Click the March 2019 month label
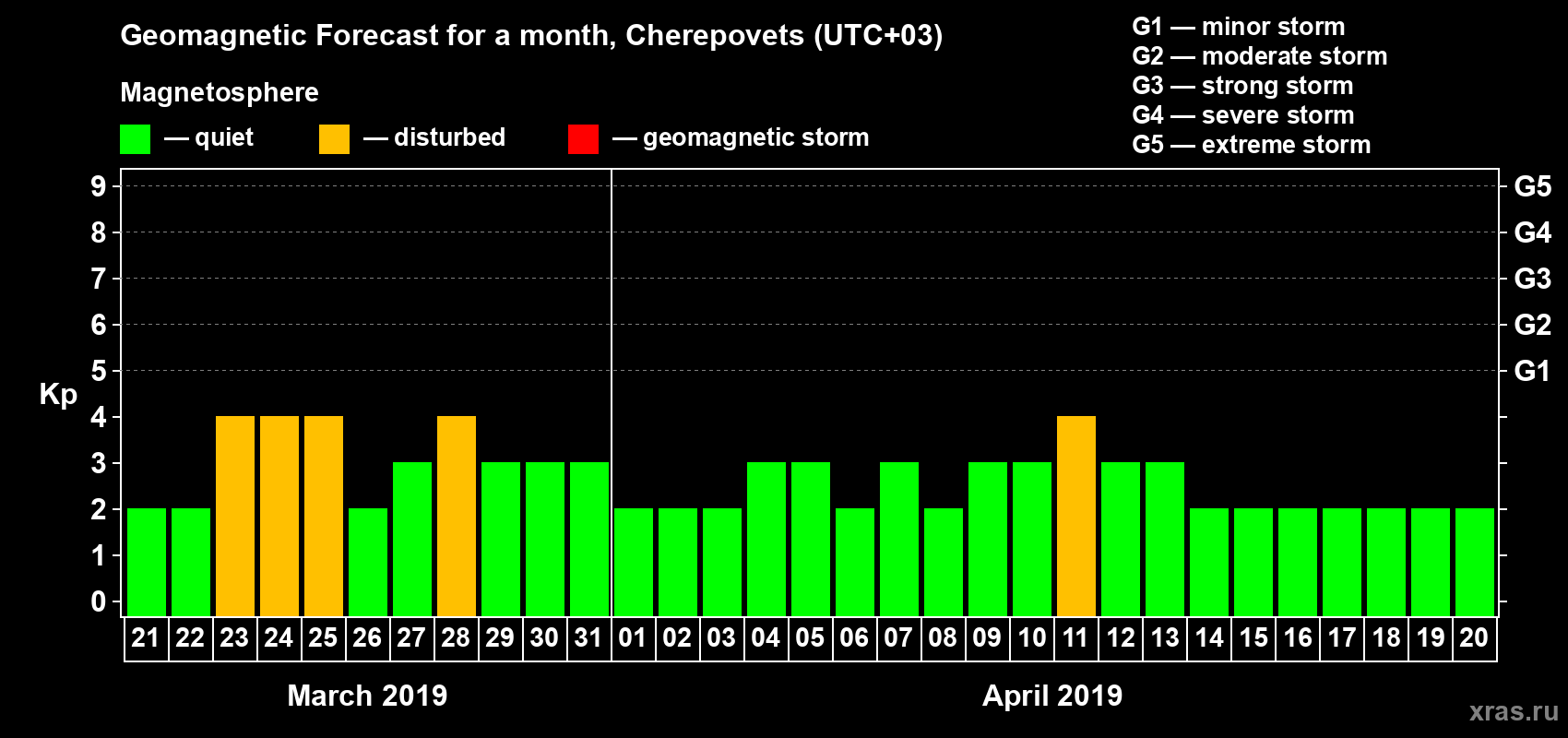This screenshot has height=738, width=1568. pos(367,696)
